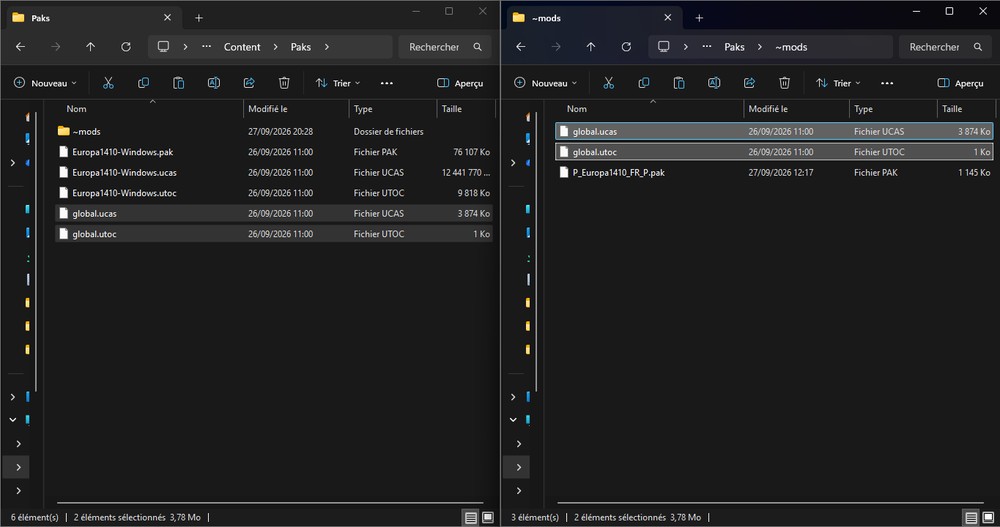This screenshot has width=1000, height=527.
Task: Expand hidden path ellipsis in Paks address bar
Action: 206,47
